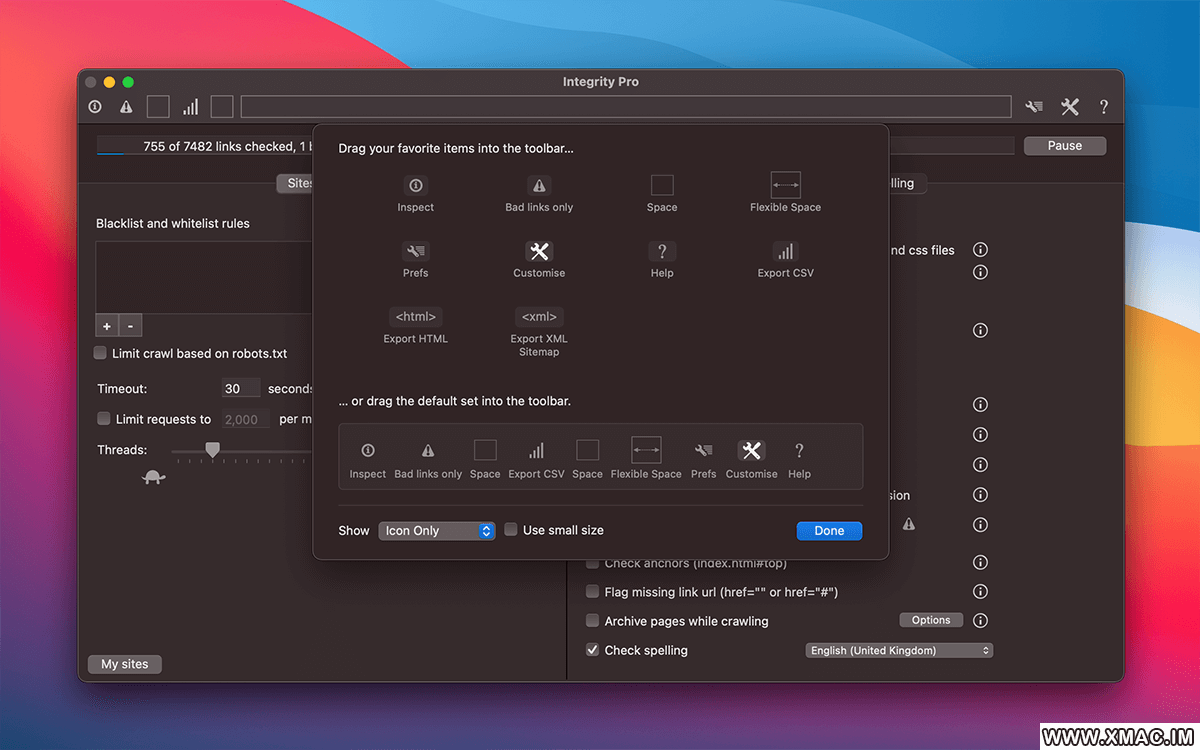The height and width of the screenshot is (750, 1200).
Task: Click Inspect in the default toolbar set
Action: click(x=368, y=460)
